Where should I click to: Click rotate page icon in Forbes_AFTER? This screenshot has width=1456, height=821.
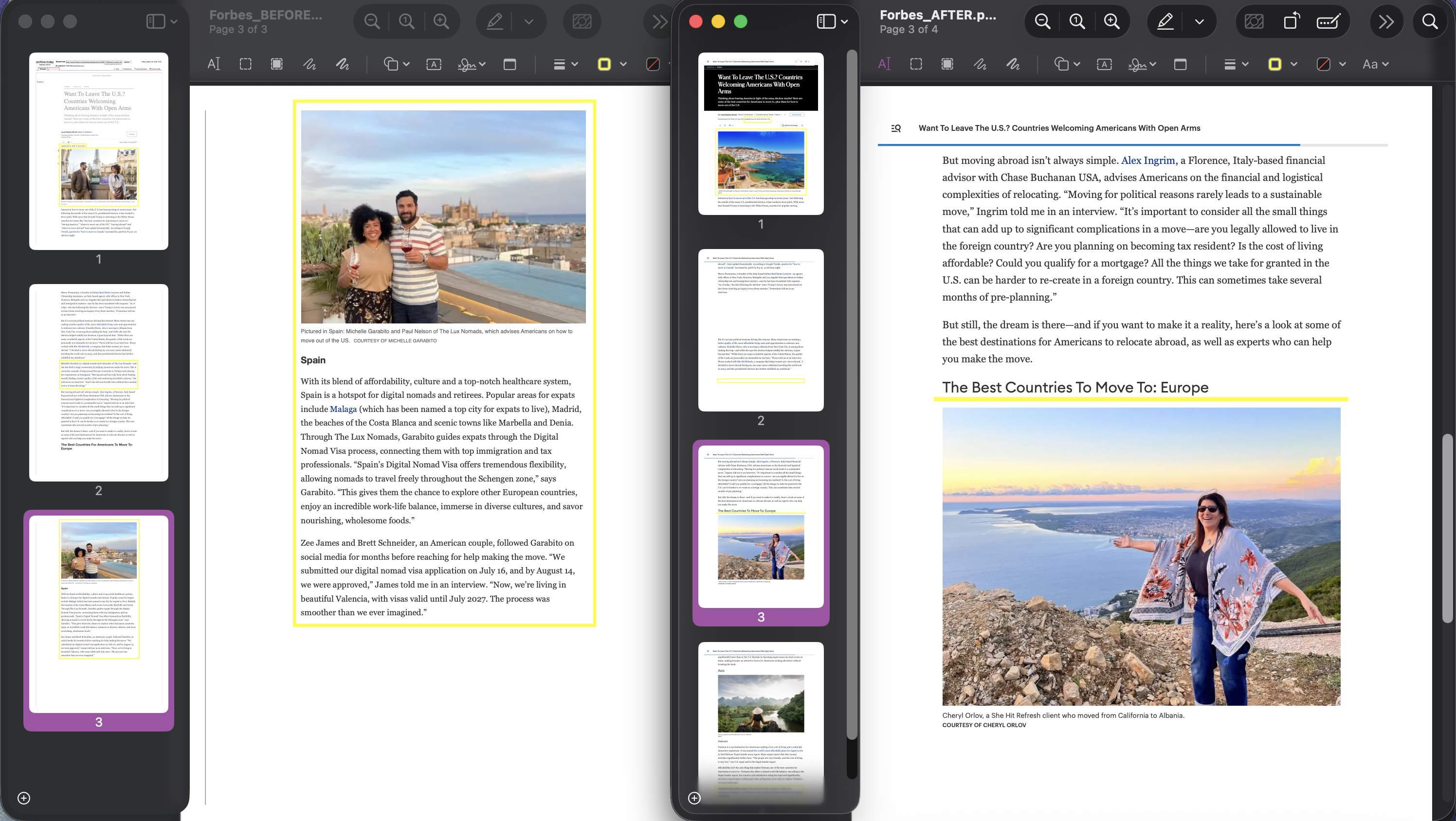pyautogui.click(x=1292, y=21)
